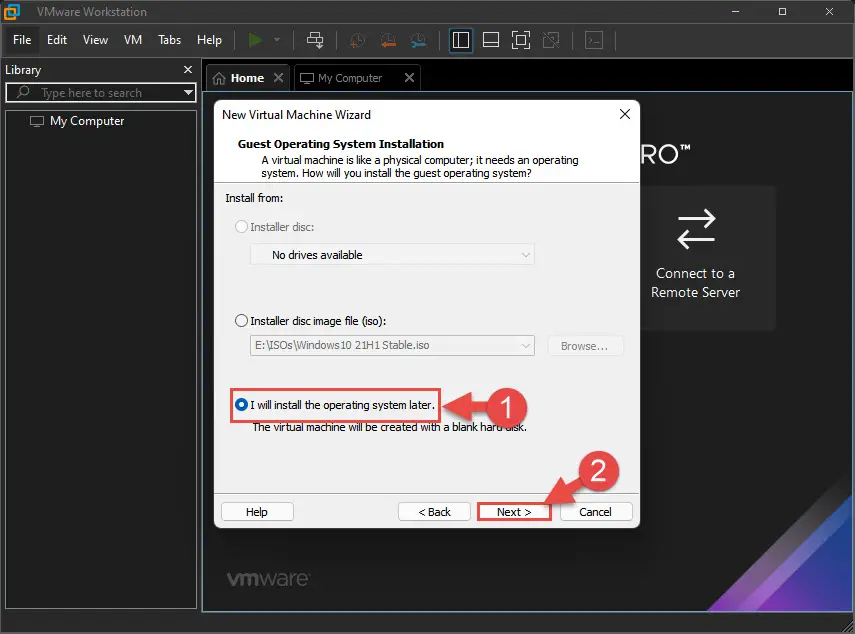Maximize the VMware Workstation window
Screen dimensions: 855x634
coord(782,11)
